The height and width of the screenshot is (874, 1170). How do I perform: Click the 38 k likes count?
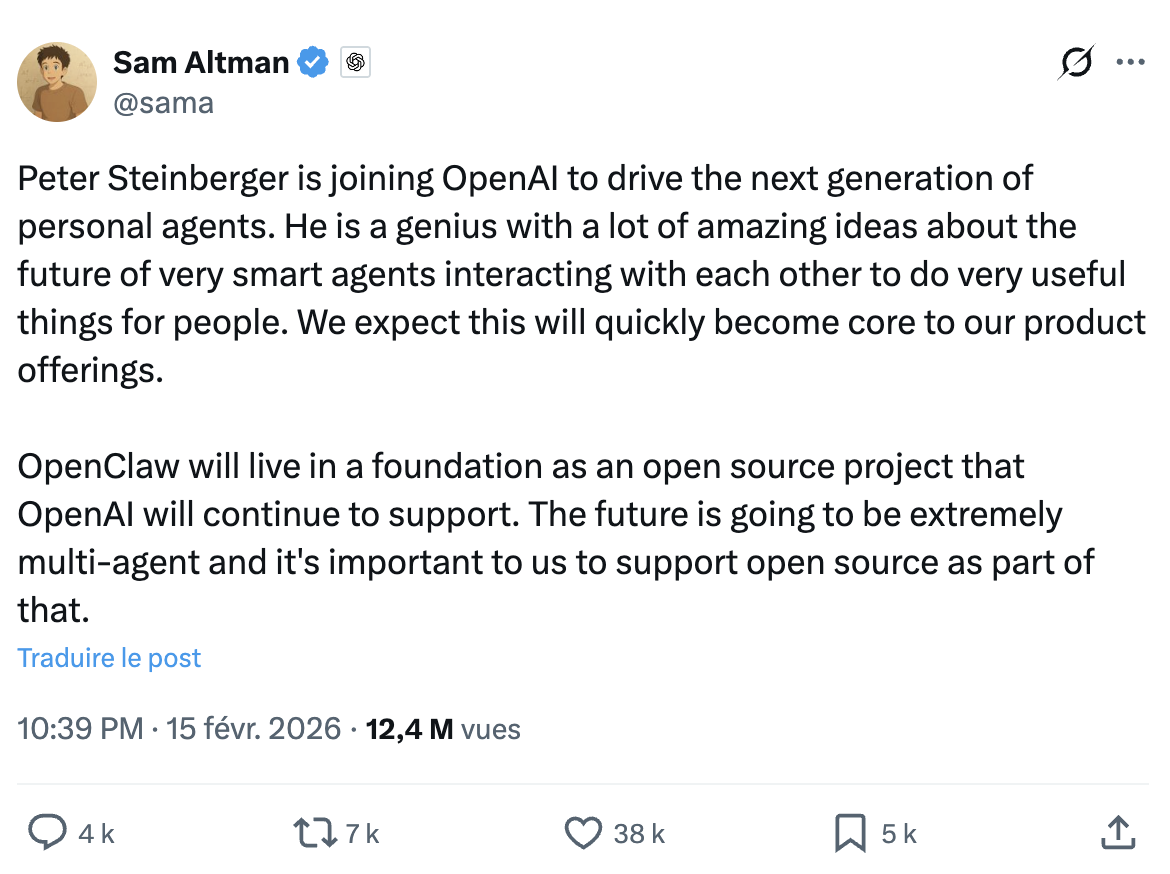point(640,834)
